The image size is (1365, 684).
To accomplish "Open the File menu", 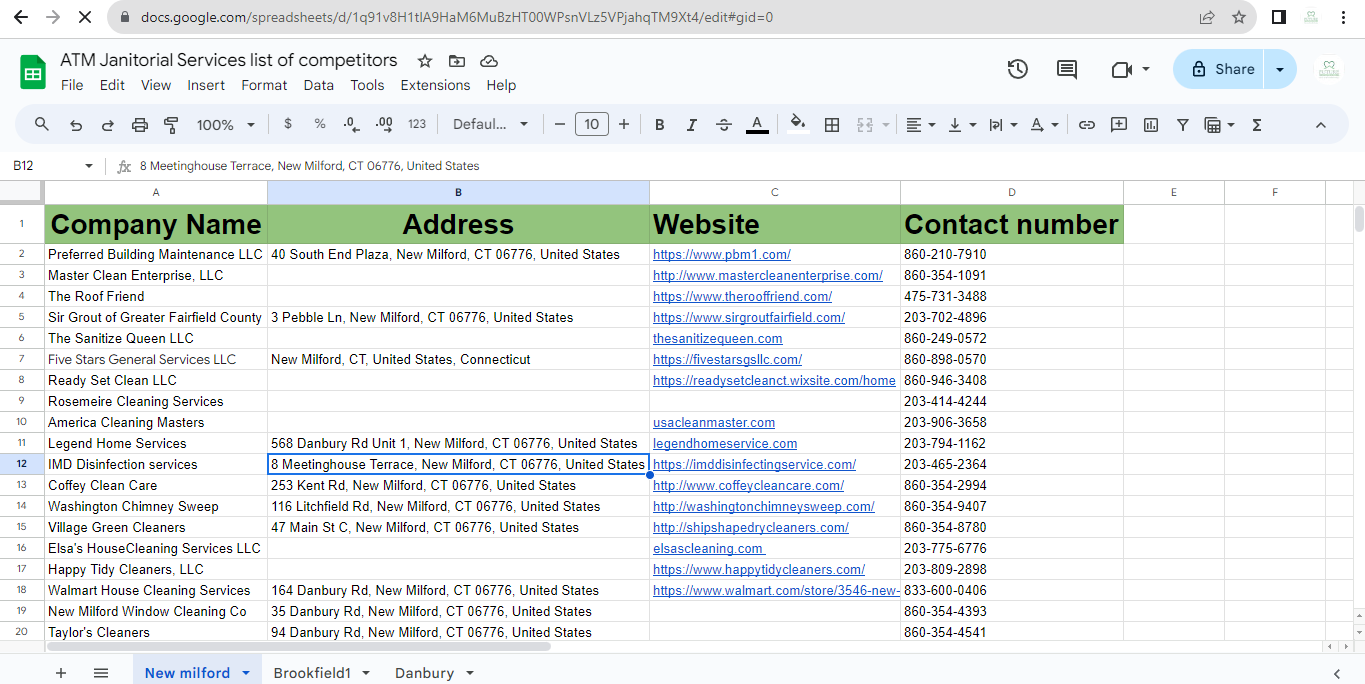I will pos(72,85).
